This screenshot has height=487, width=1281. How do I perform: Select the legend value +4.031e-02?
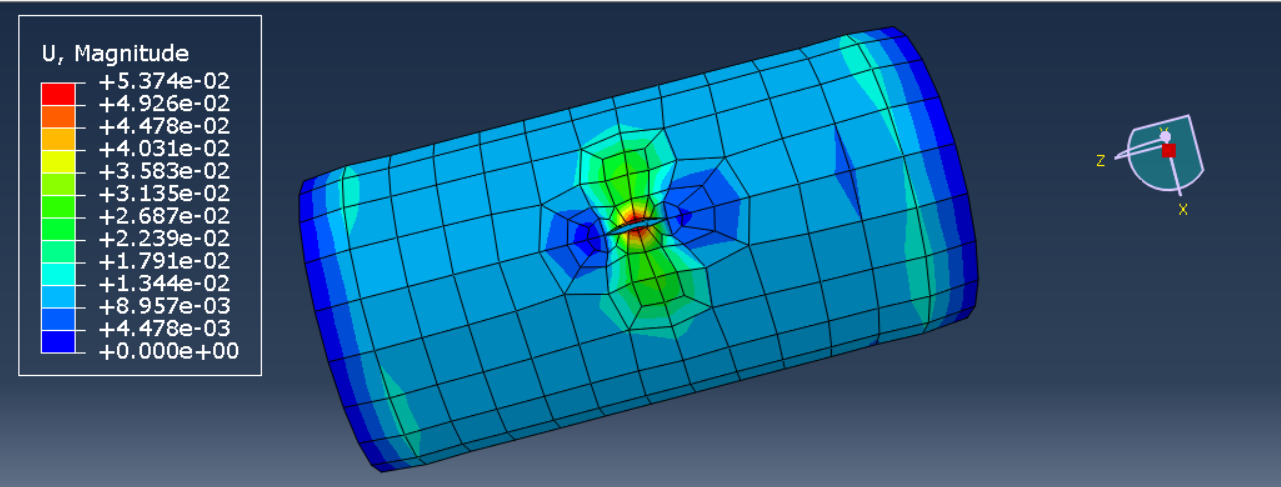tap(164, 149)
